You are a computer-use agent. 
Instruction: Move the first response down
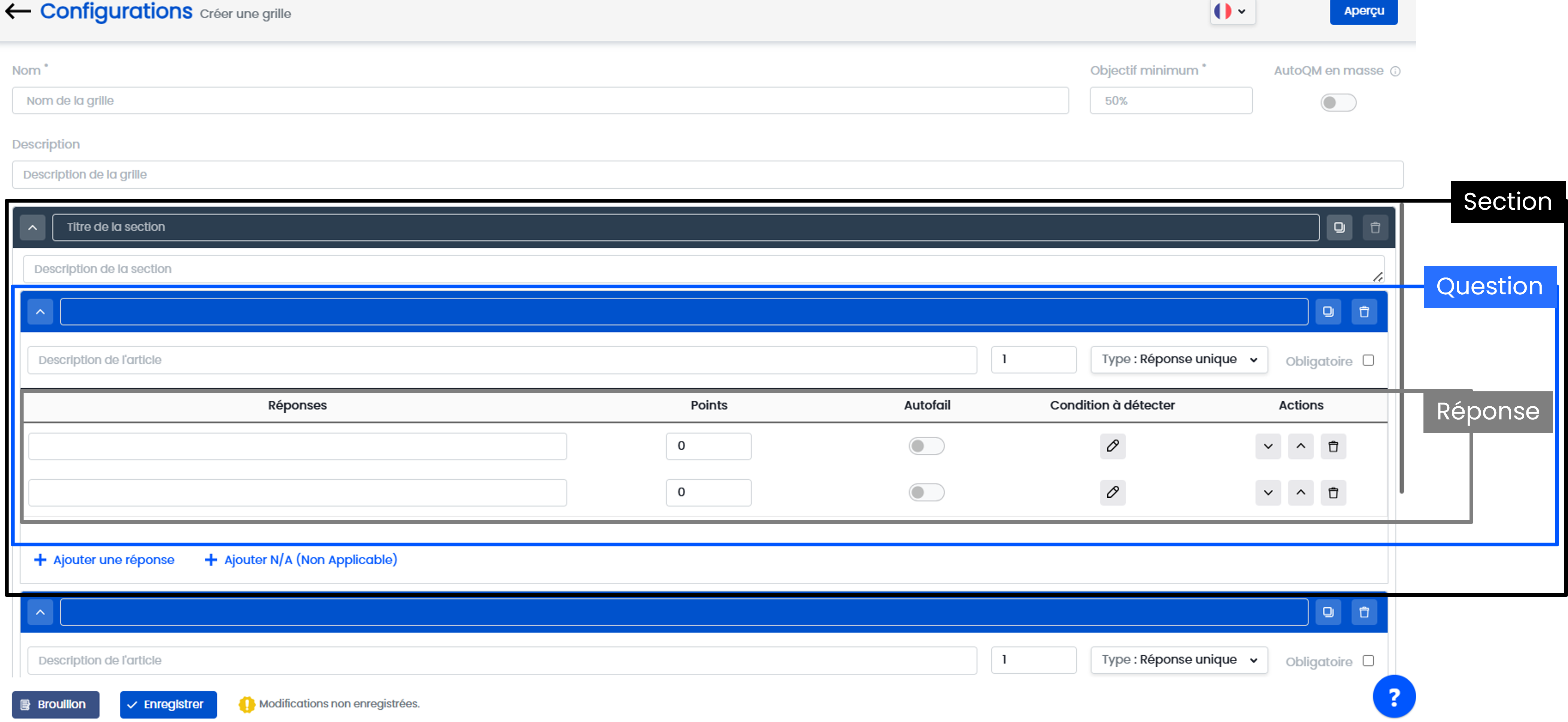[x=1267, y=446]
